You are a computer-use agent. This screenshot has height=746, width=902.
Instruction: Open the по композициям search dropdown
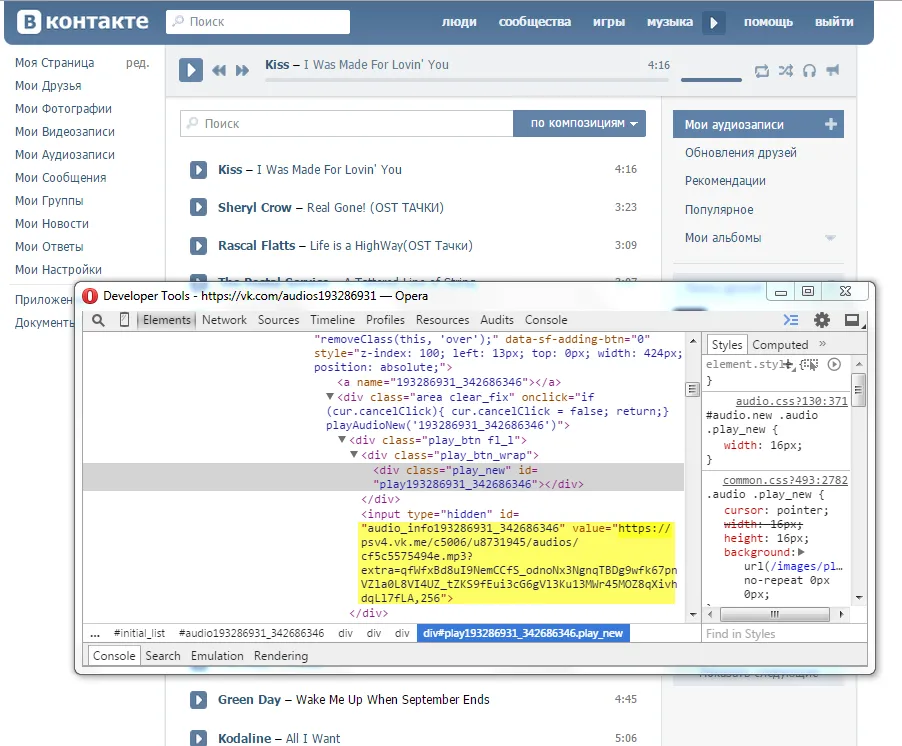[584, 124]
